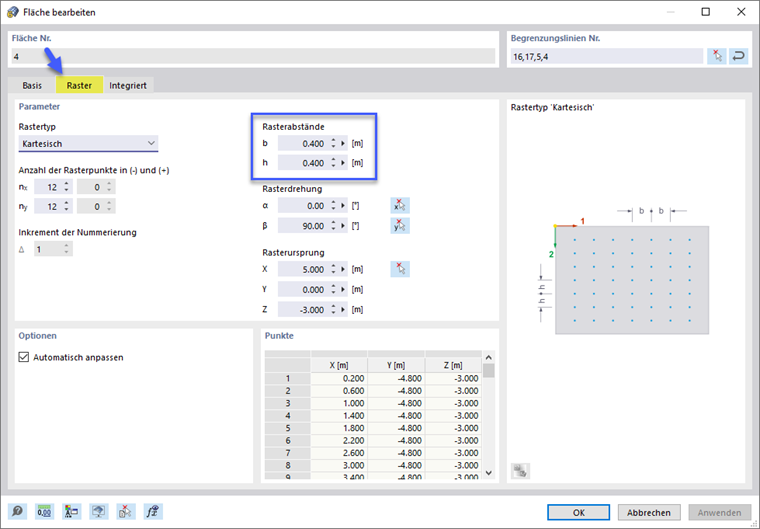Open arrow menu for spacing b

click(x=343, y=144)
